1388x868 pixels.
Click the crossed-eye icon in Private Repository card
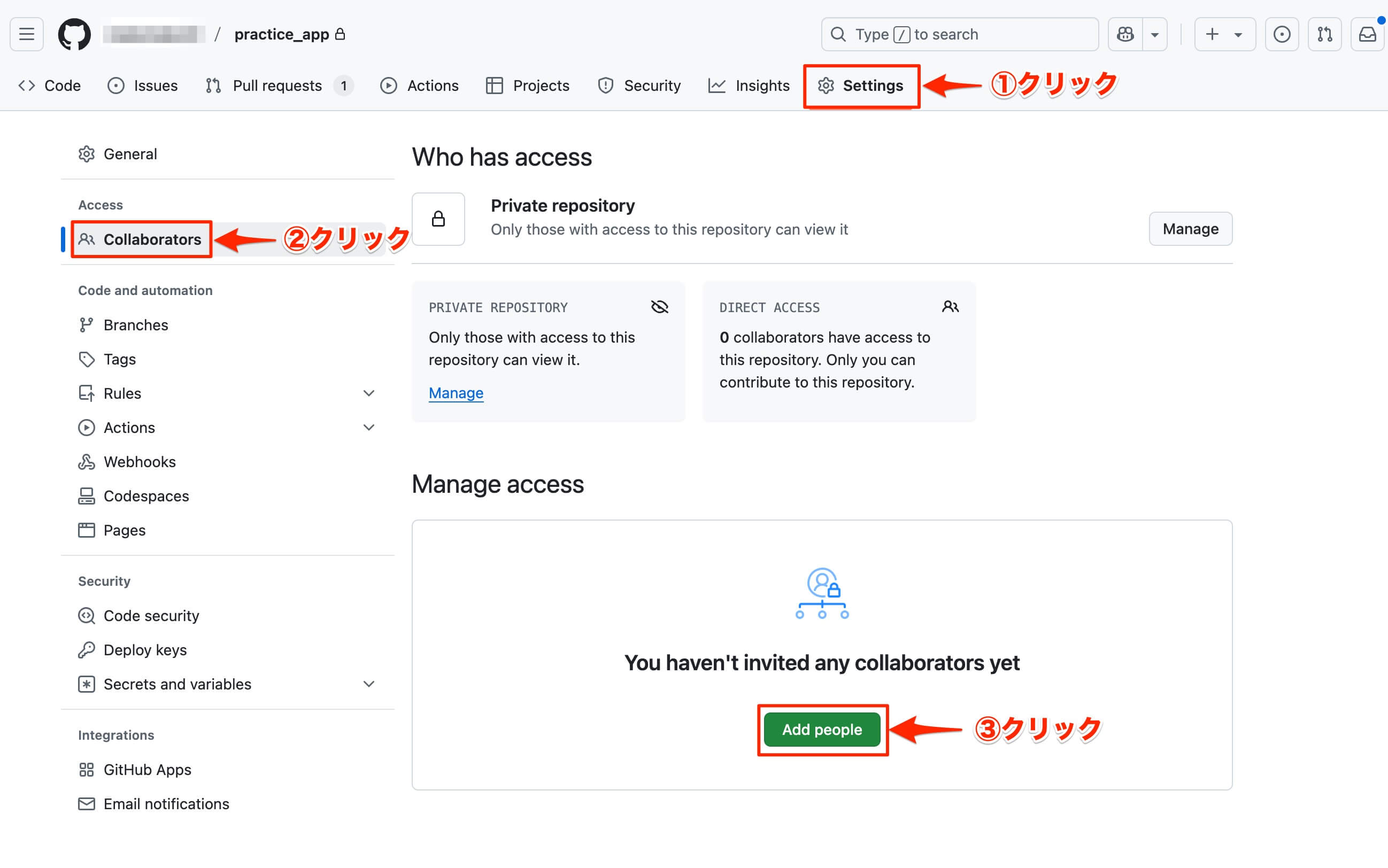pyautogui.click(x=659, y=307)
